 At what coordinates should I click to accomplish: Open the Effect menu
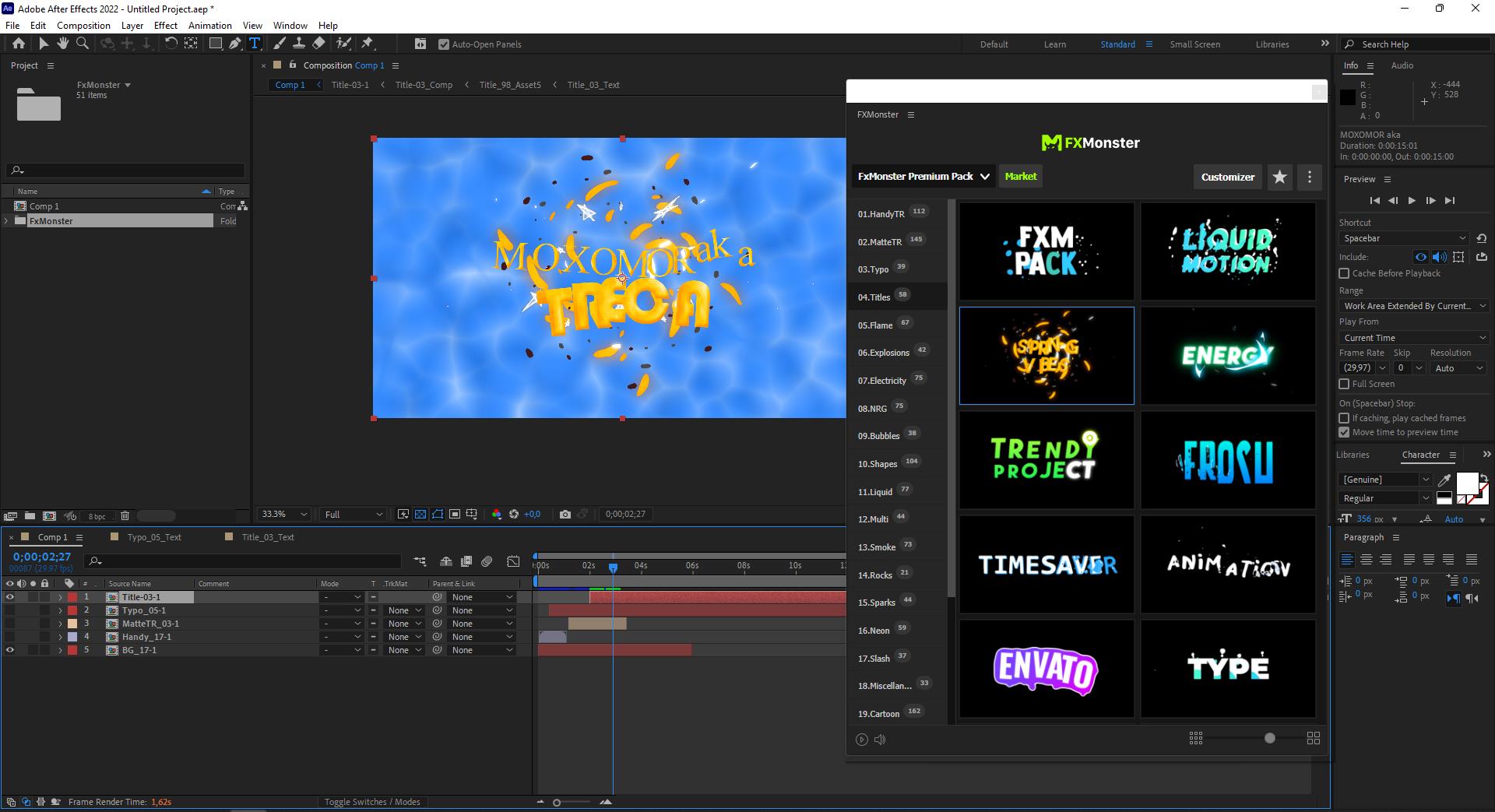166,25
